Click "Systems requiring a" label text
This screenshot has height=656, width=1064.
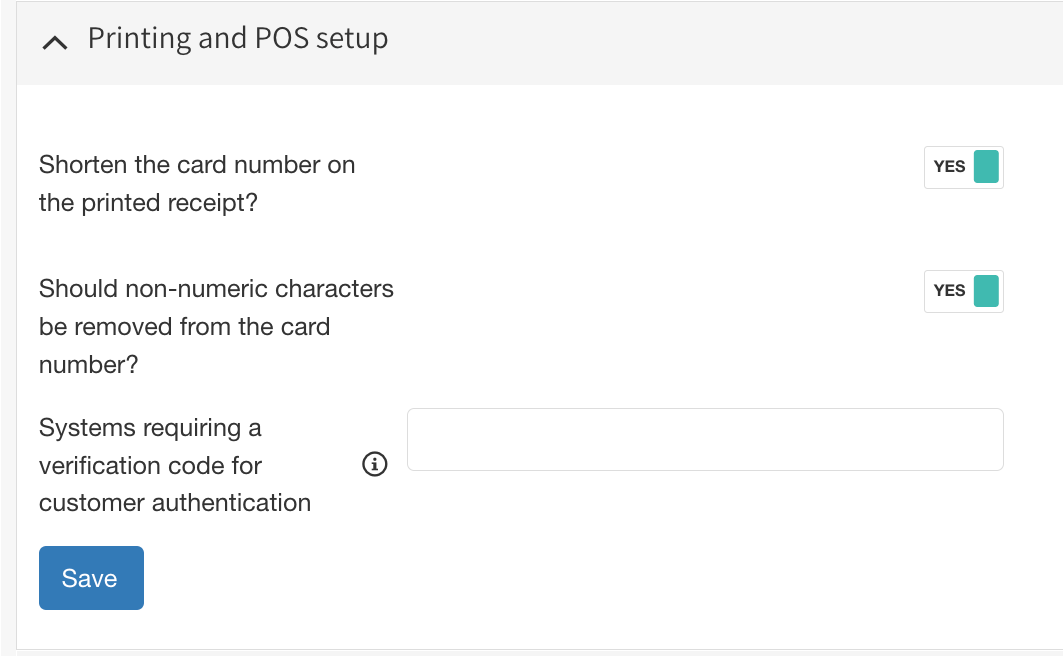[x=150, y=428]
